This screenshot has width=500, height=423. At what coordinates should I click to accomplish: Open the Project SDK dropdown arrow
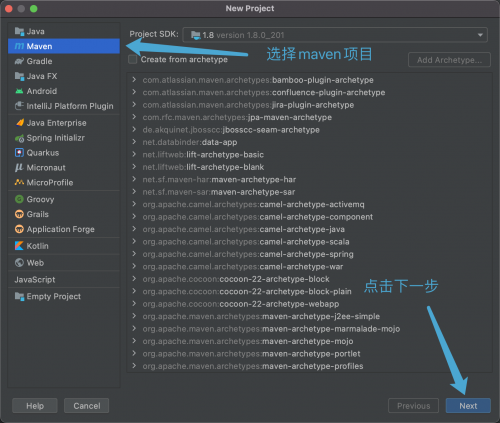[480, 35]
